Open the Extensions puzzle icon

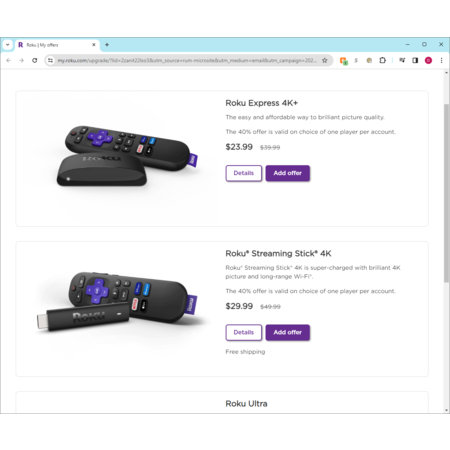point(383,60)
